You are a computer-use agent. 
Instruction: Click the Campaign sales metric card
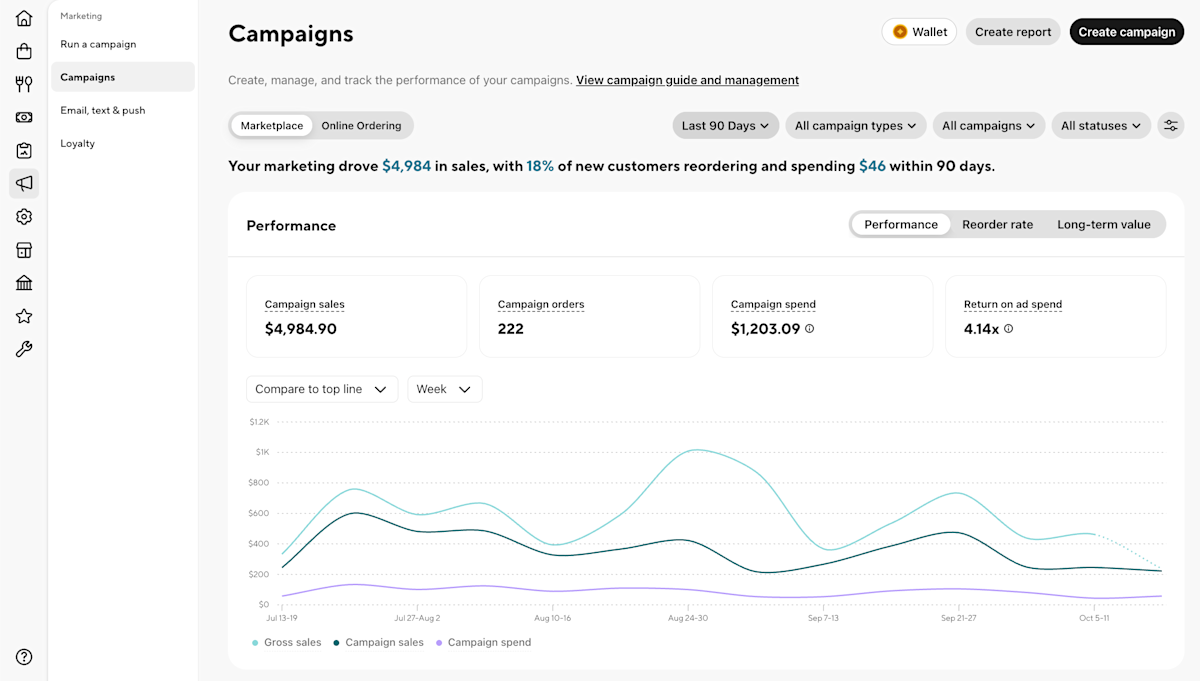(x=356, y=316)
